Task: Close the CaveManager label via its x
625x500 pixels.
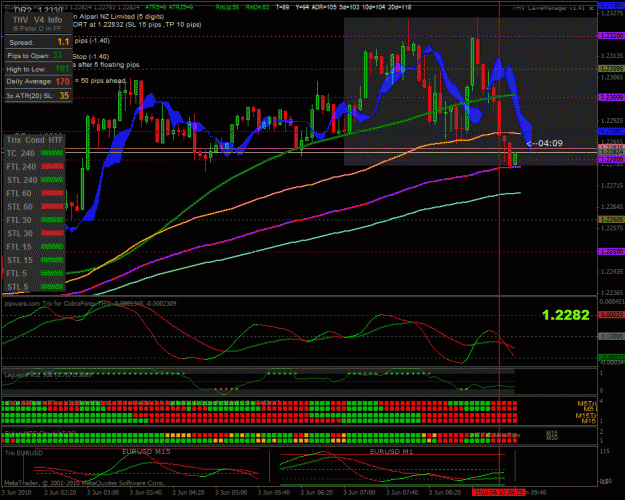Action: 592,8
